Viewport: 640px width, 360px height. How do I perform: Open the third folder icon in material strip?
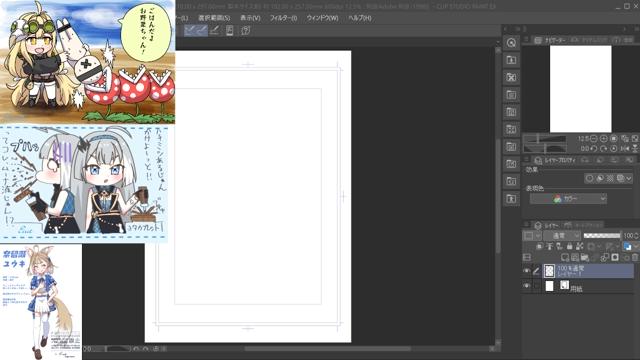click(x=511, y=95)
